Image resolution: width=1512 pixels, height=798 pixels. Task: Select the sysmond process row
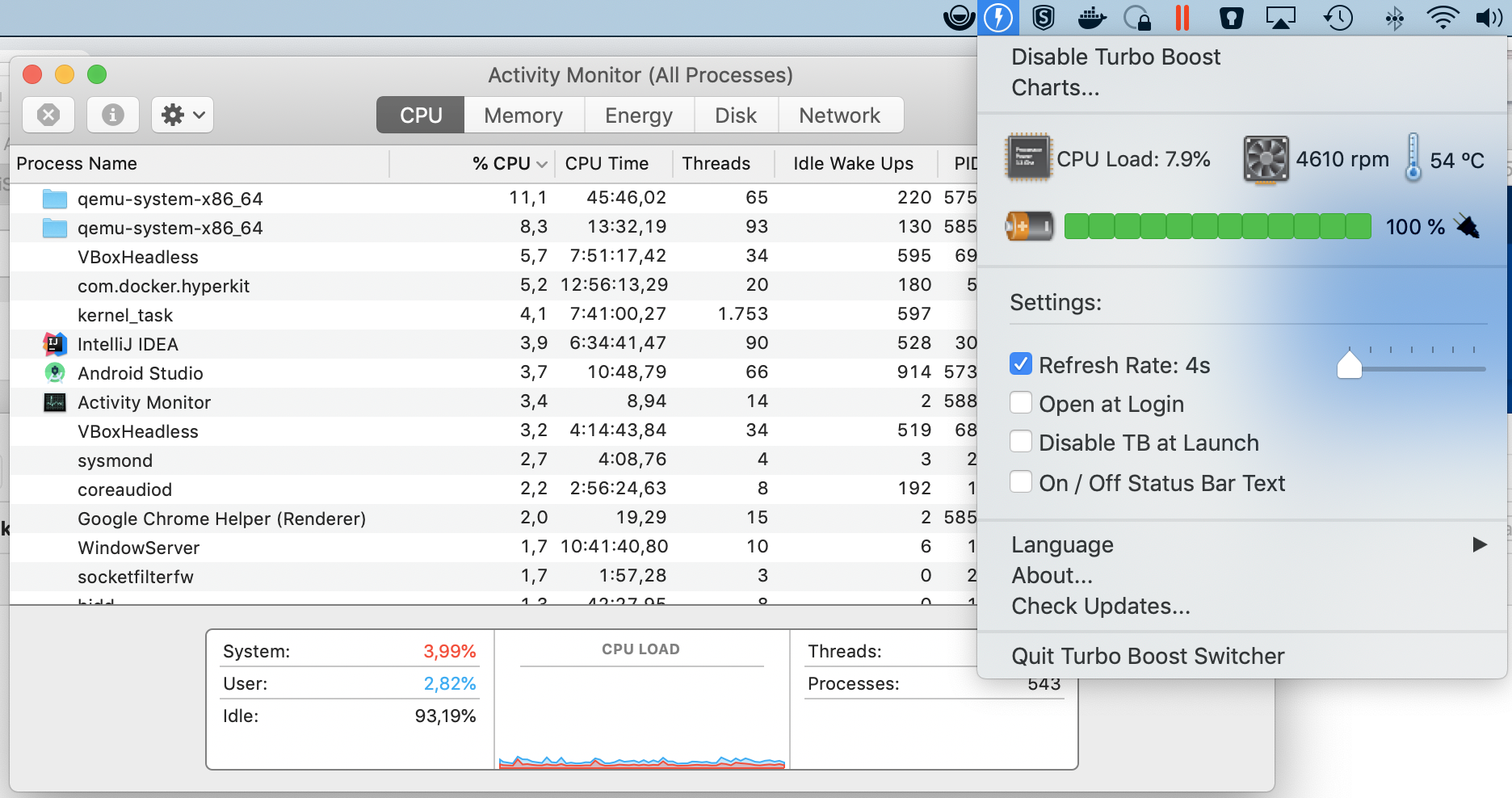(x=493, y=460)
